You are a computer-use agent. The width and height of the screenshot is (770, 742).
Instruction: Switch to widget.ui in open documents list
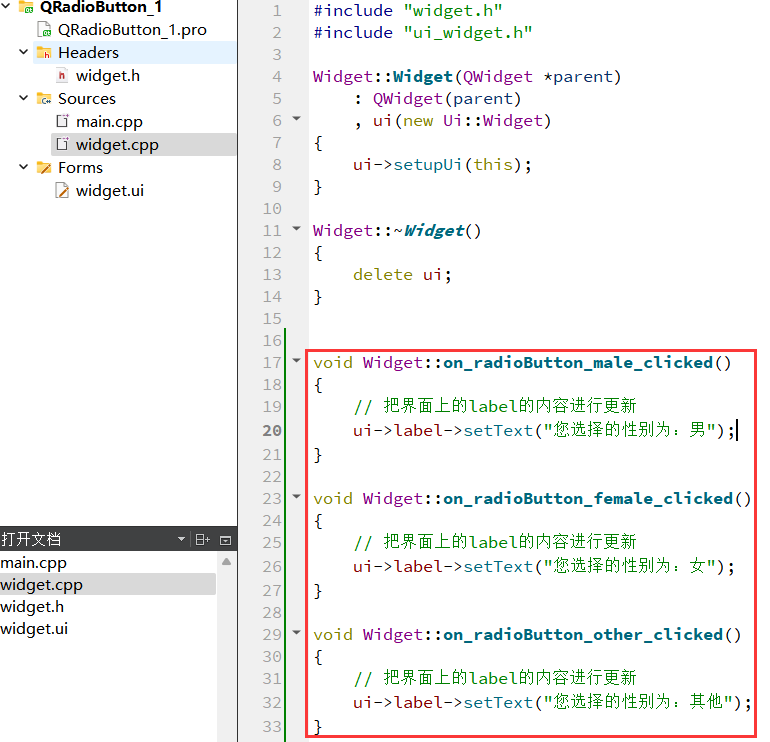click(34, 629)
